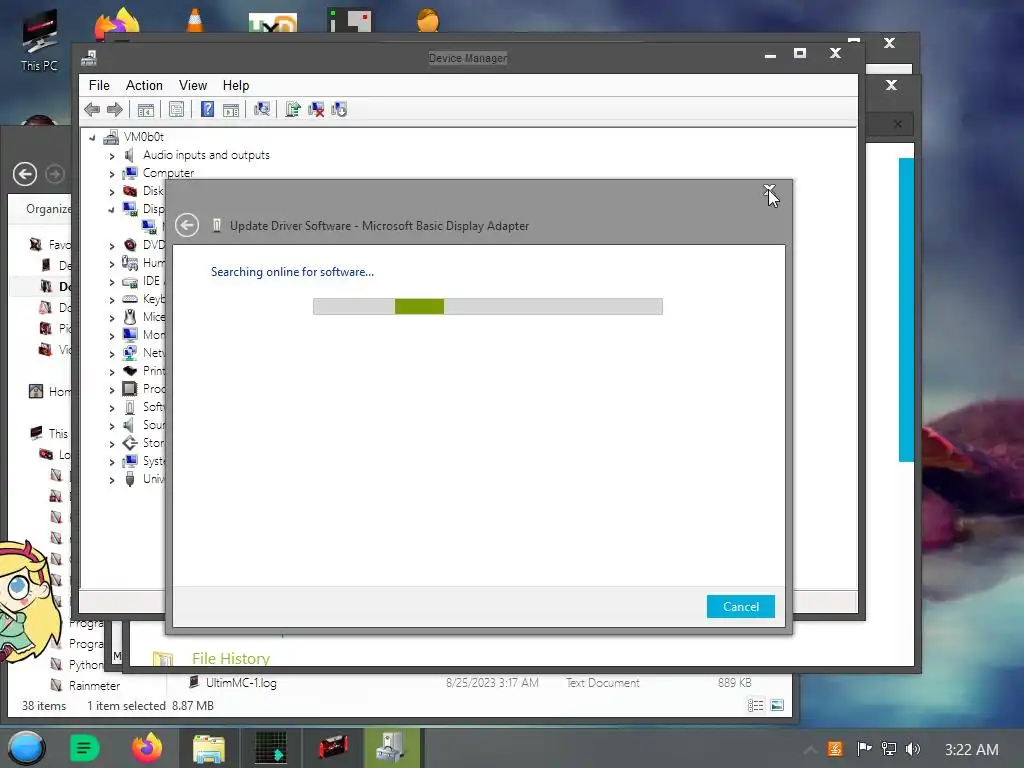Select the UltimMC-1.log file

click(x=241, y=683)
